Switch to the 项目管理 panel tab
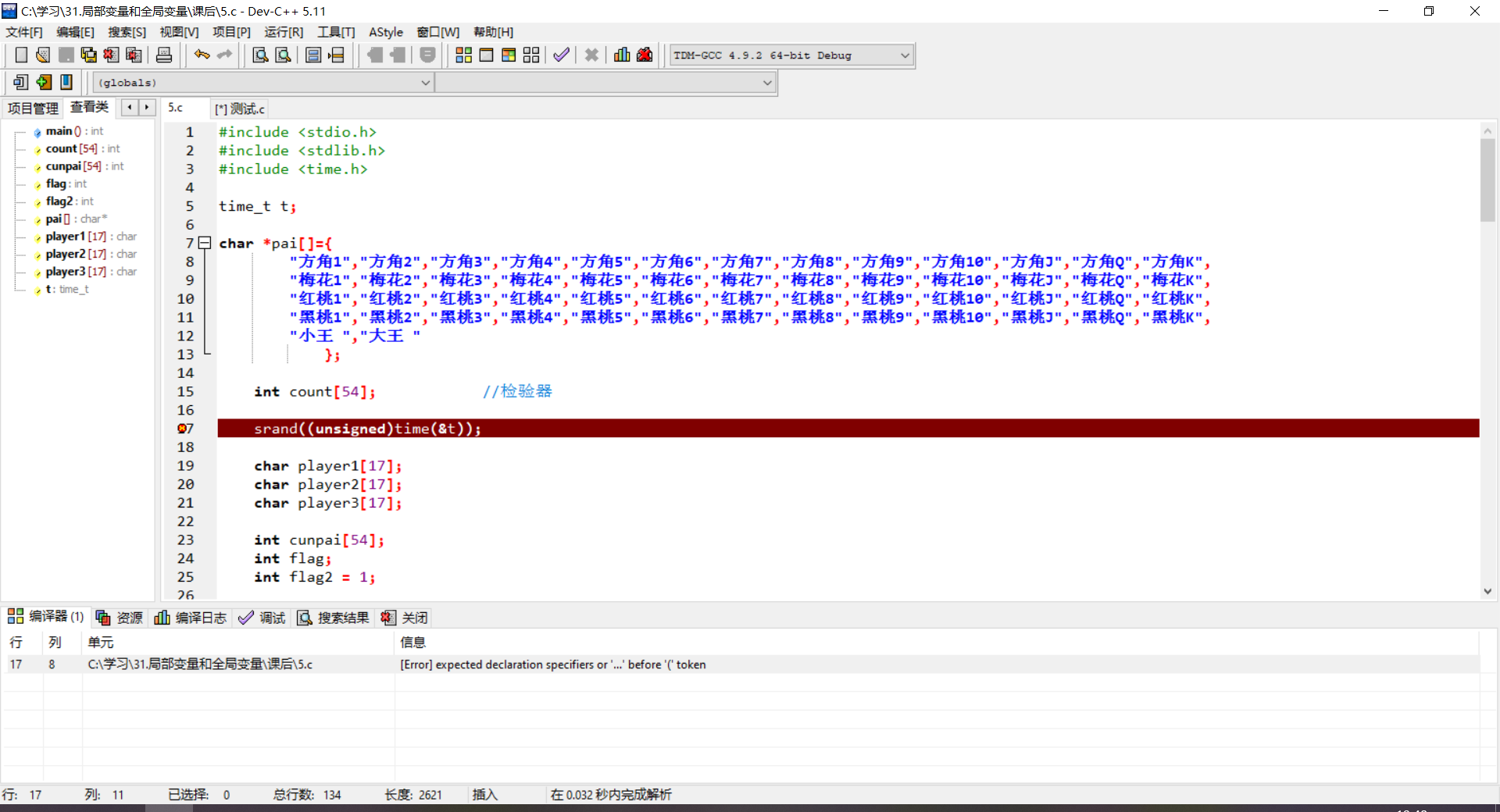 [x=33, y=109]
